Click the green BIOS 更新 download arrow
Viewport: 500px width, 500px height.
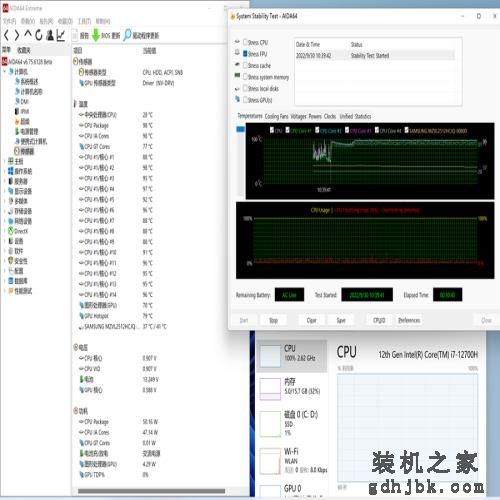click(96, 35)
